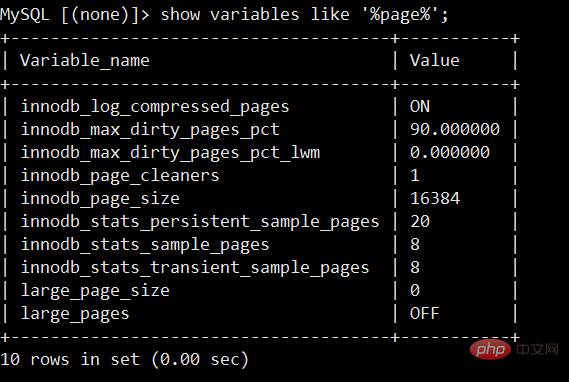Select innodb_stats_persistent_sample_pages variable name

pos(200,222)
